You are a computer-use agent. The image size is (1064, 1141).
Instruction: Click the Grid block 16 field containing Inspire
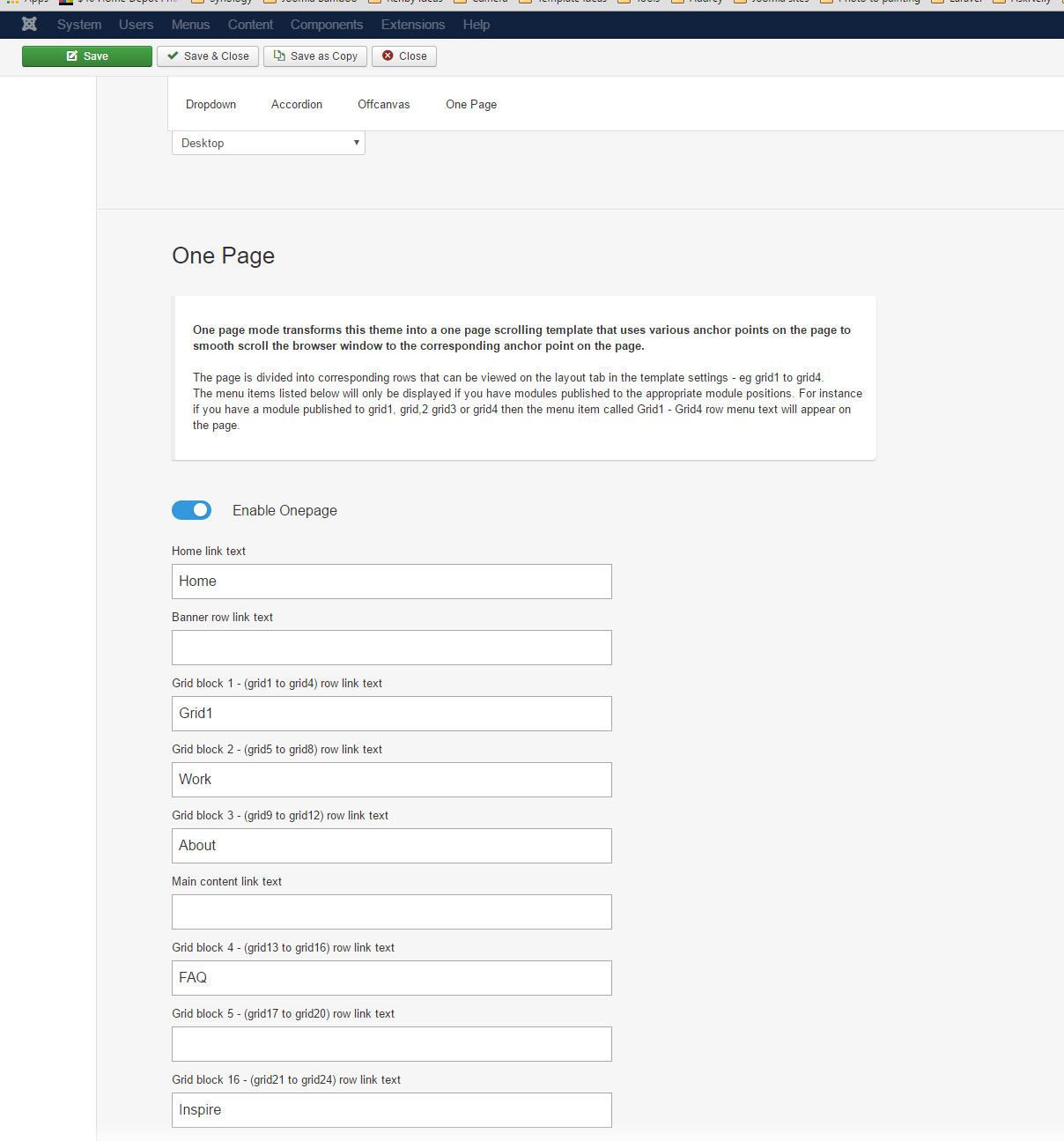pos(392,1110)
